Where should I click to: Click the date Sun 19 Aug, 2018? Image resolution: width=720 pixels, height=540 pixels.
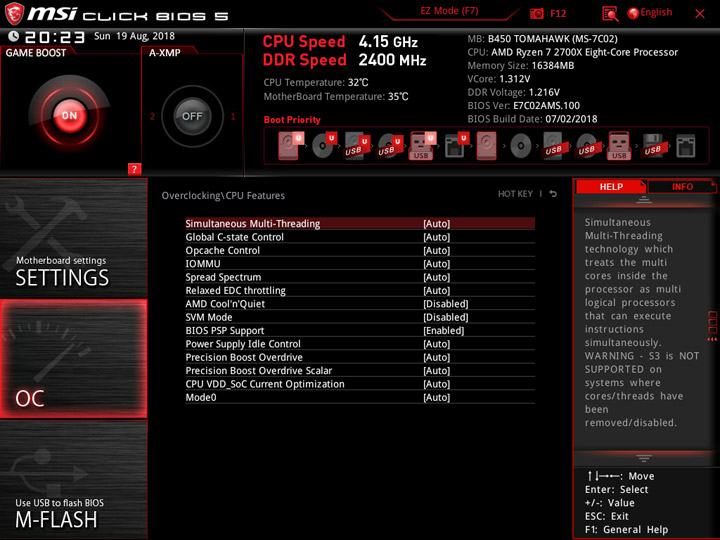pyautogui.click(x=134, y=36)
